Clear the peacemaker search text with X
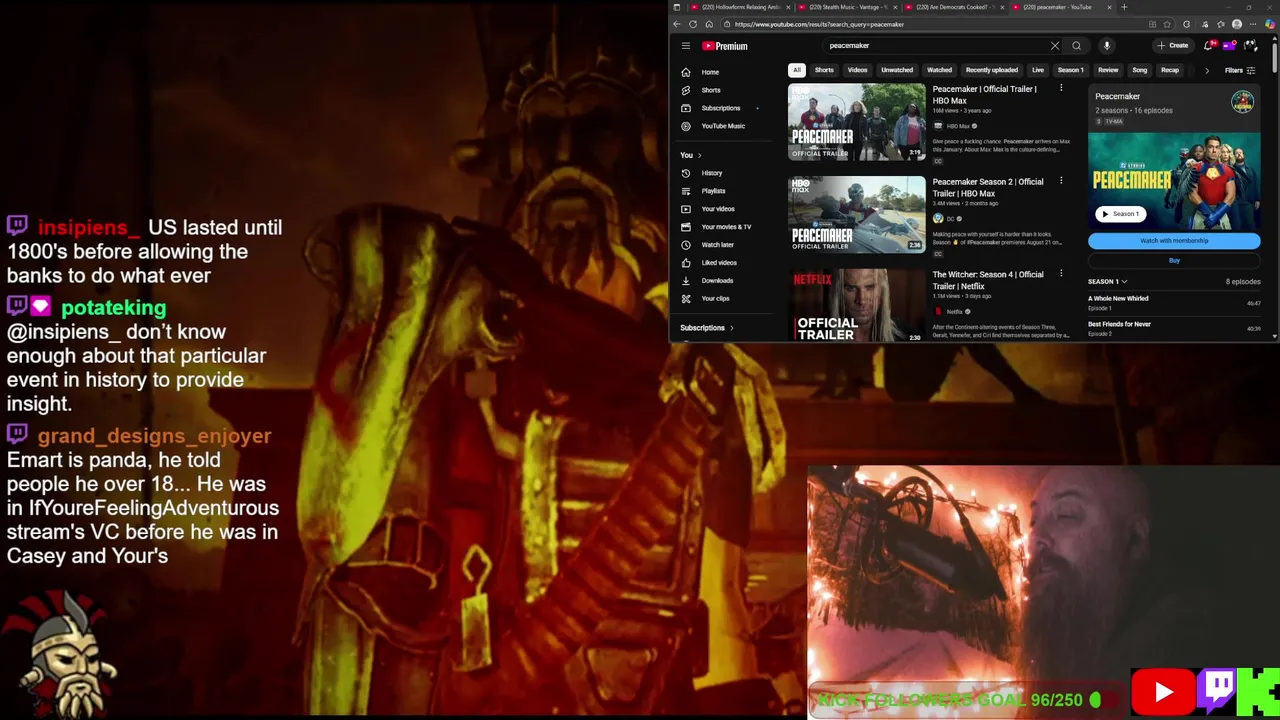Image resolution: width=1280 pixels, height=720 pixels. [x=1054, y=46]
